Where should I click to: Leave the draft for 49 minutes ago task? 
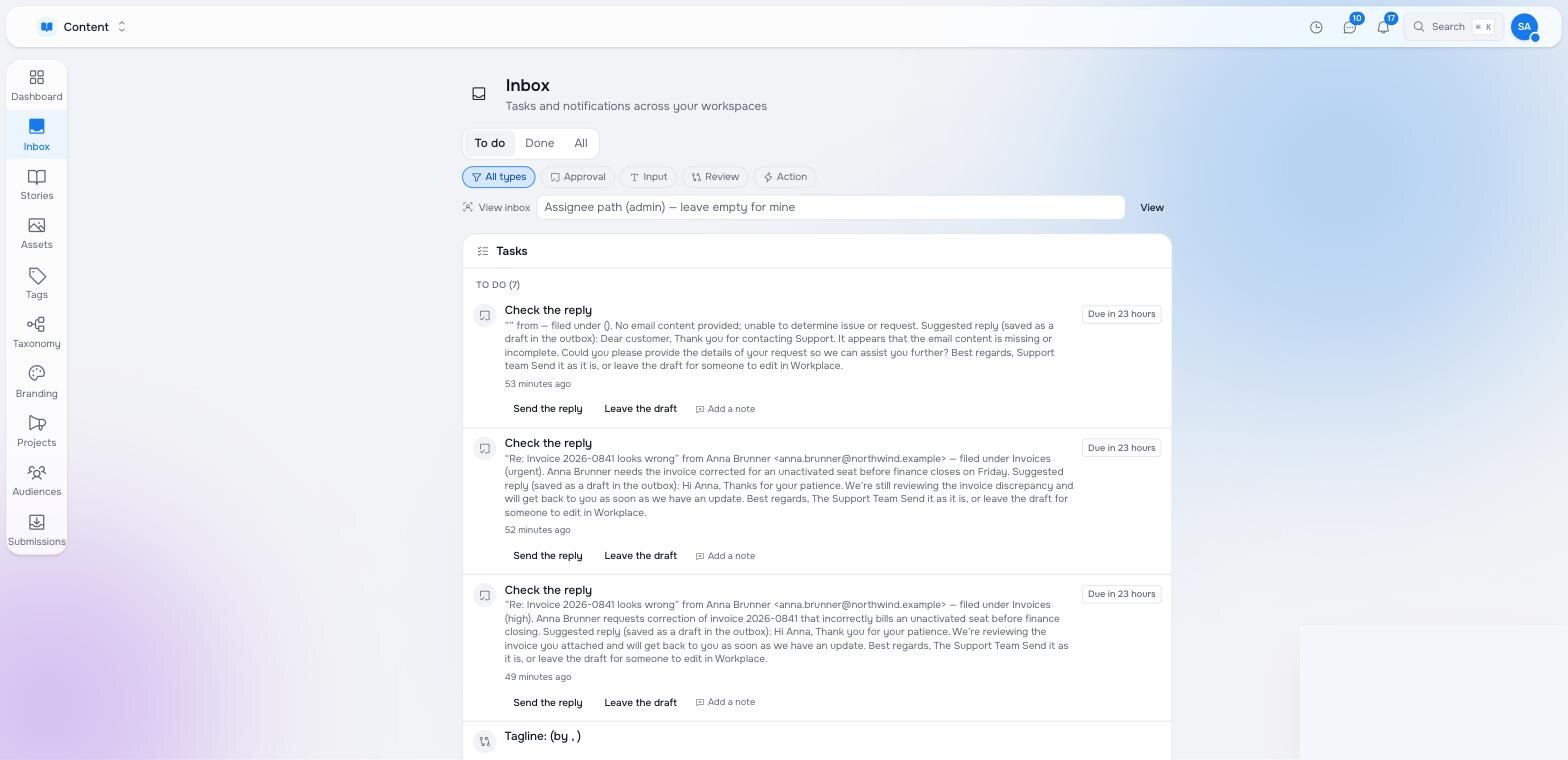tap(640, 703)
